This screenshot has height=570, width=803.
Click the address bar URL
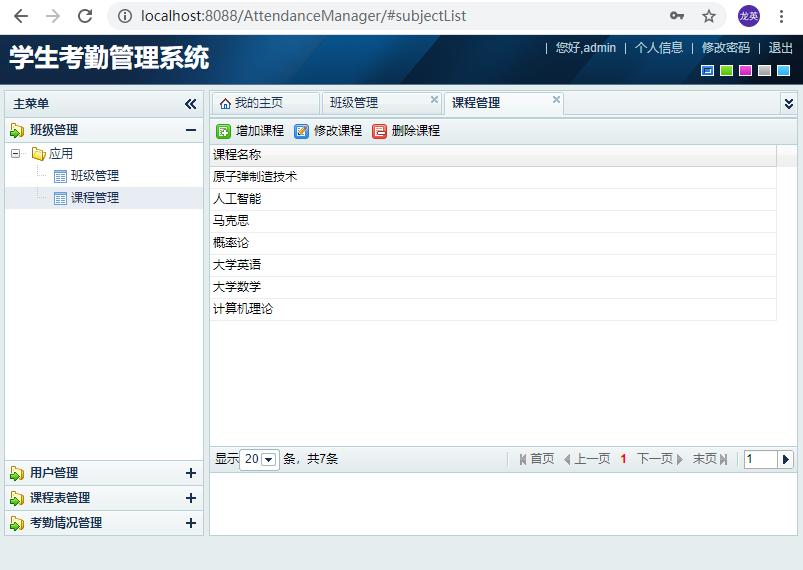click(303, 16)
